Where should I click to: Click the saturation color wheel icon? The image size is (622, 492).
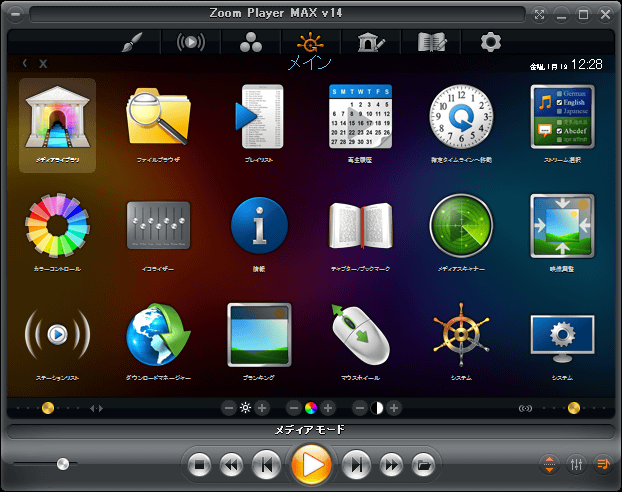tap(311, 408)
